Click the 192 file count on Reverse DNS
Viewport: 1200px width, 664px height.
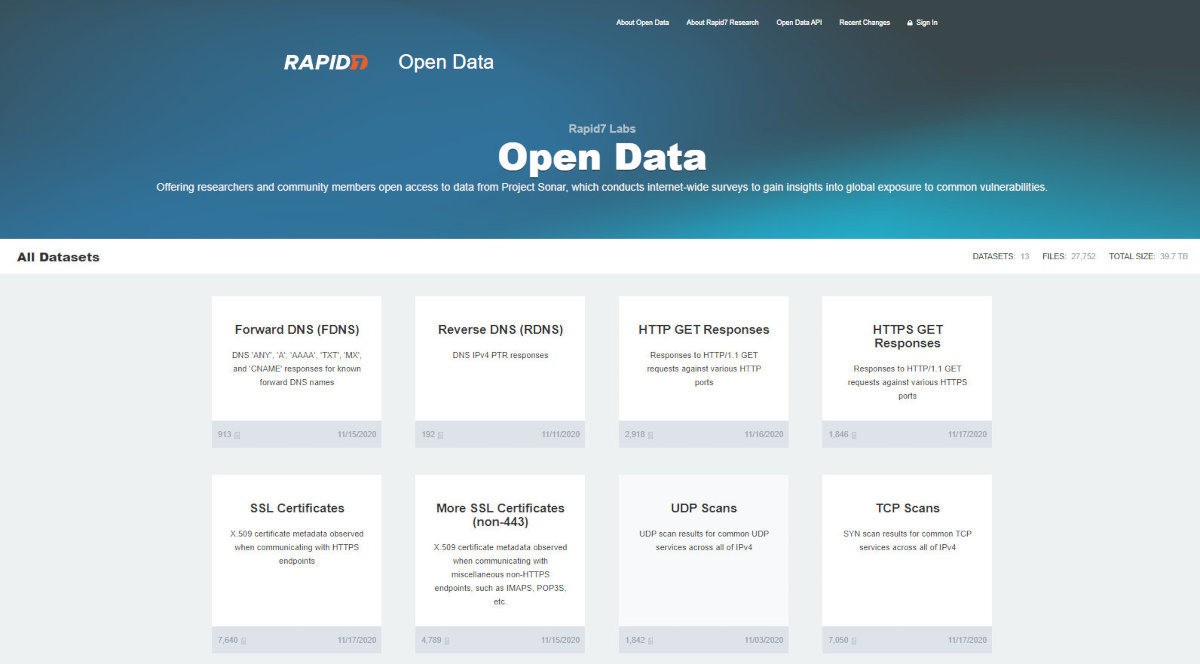pyautogui.click(x=428, y=435)
